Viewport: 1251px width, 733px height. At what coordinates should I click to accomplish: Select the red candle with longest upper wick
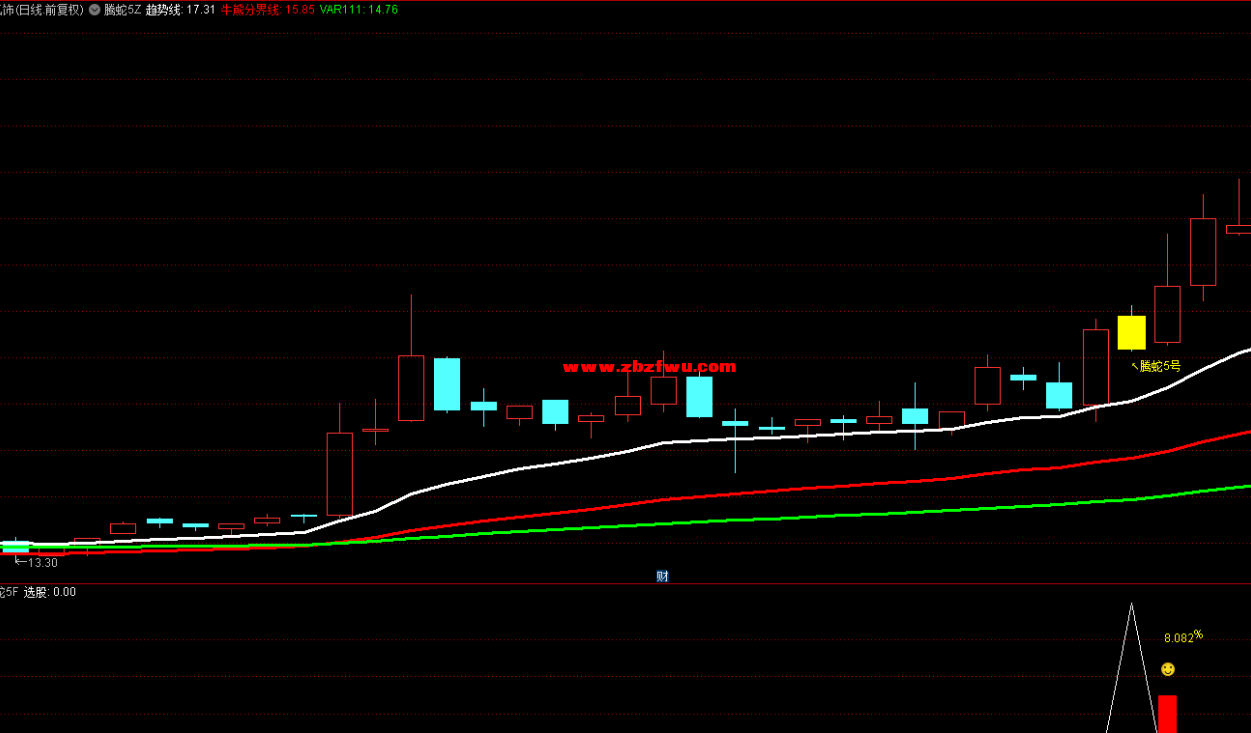pyautogui.click(x=411, y=387)
